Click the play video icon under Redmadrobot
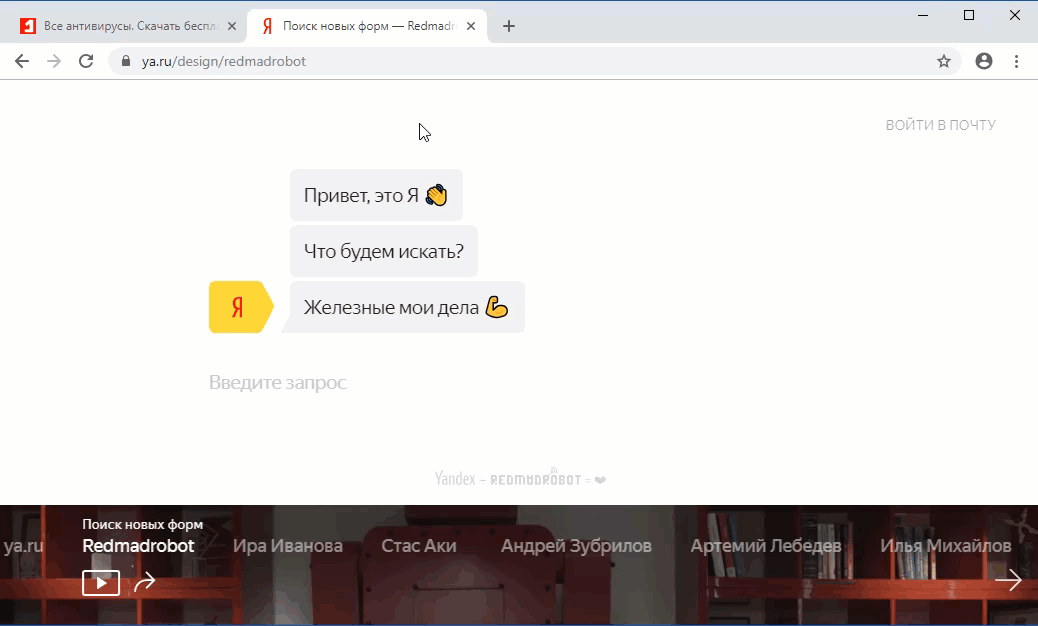The height and width of the screenshot is (626, 1038). (x=100, y=582)
